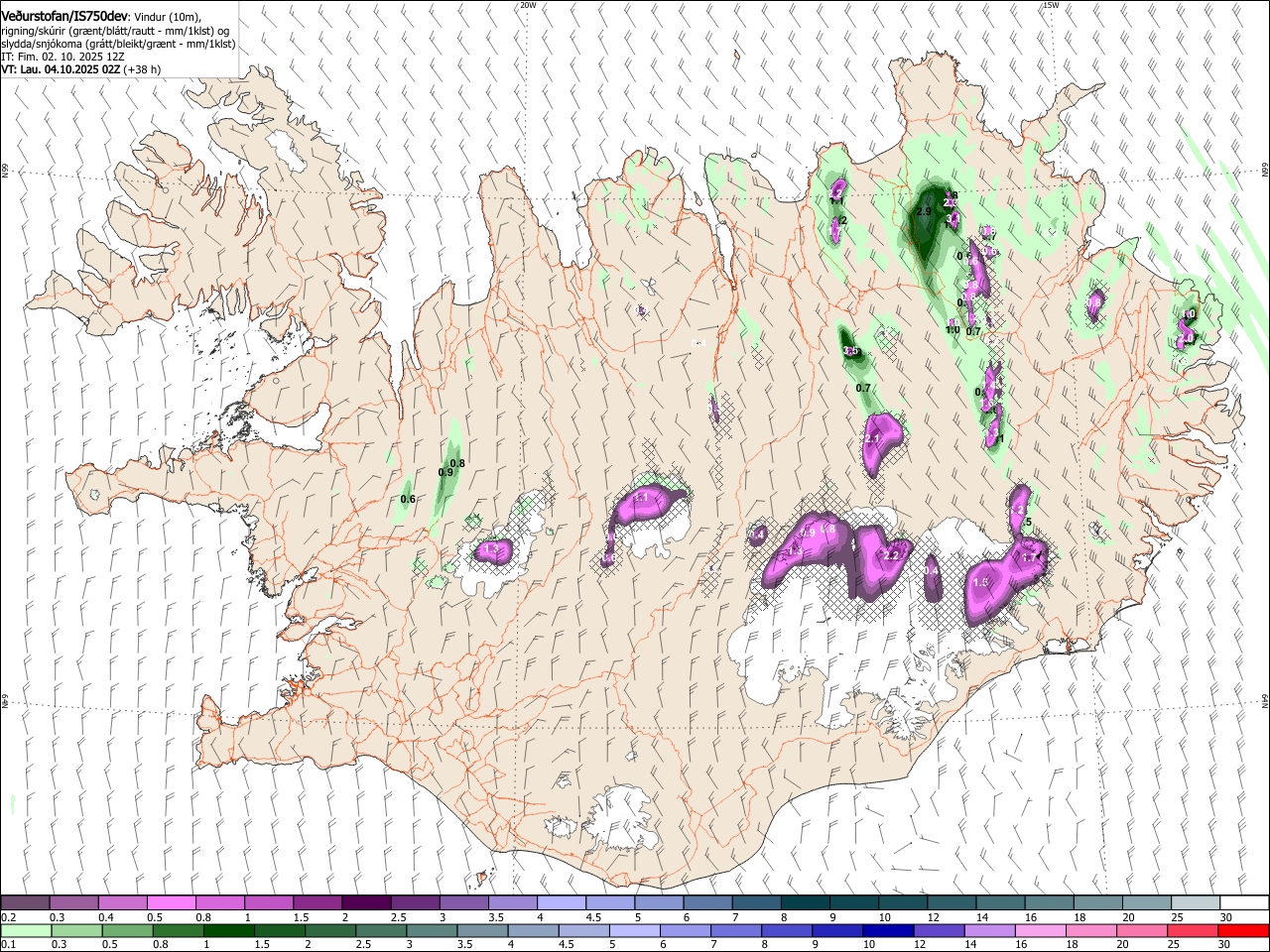Click the 3.5 value in green central-north blob
The height and width of the screenshot is (952, 1270).
click(x=850, y=351)
